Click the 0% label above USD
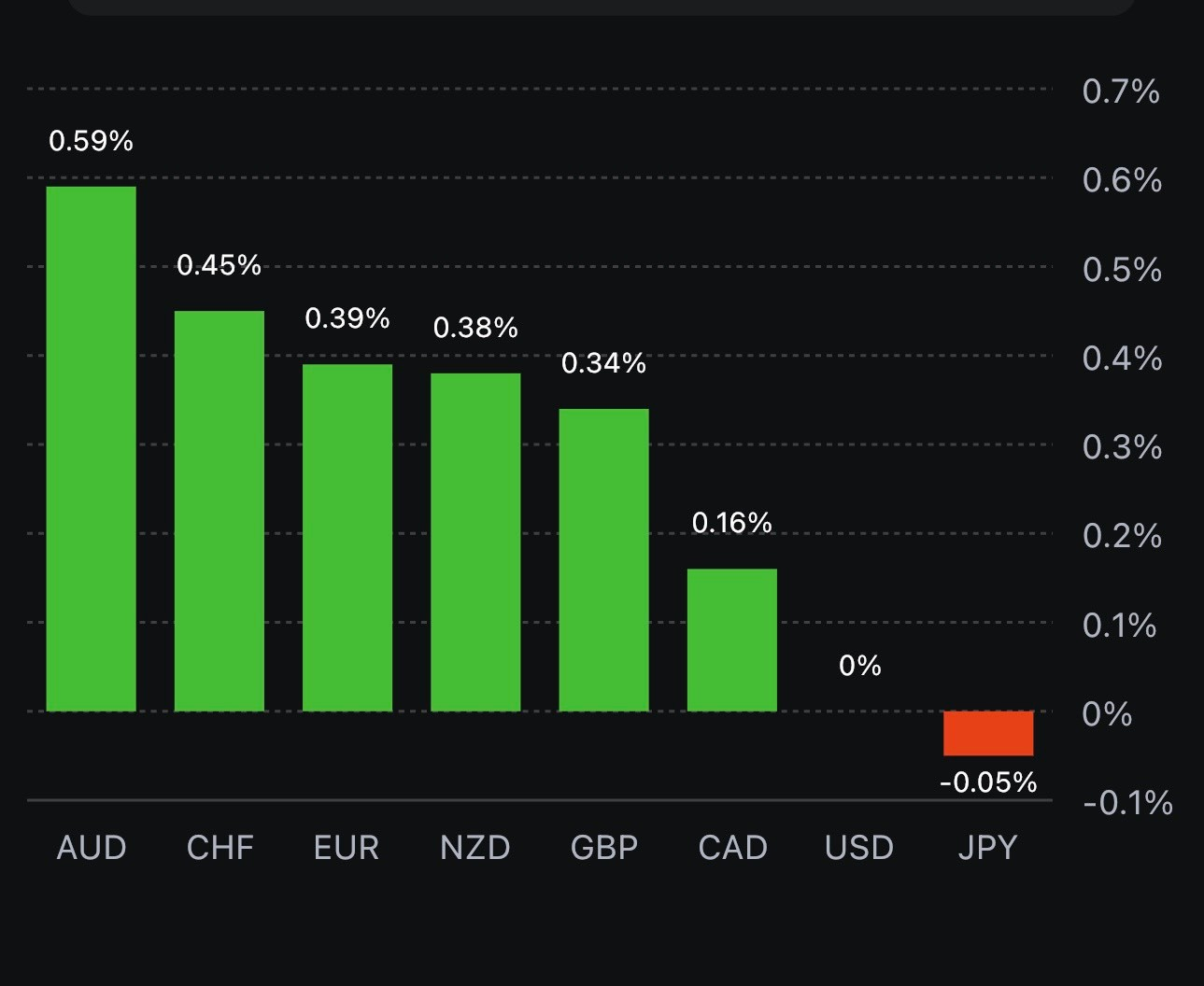Viewport: 1204px width, 986px height. click(859, 666)
